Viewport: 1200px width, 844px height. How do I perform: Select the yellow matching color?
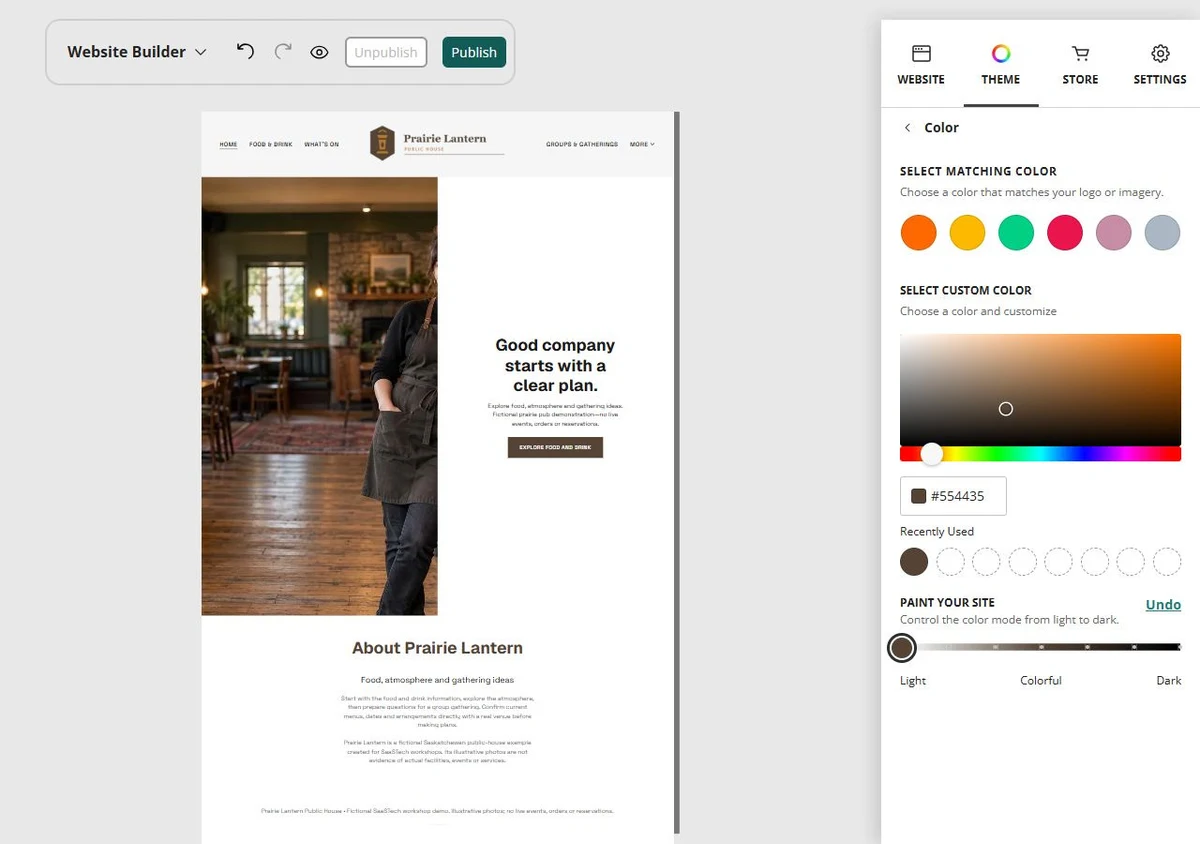point(967,233)
